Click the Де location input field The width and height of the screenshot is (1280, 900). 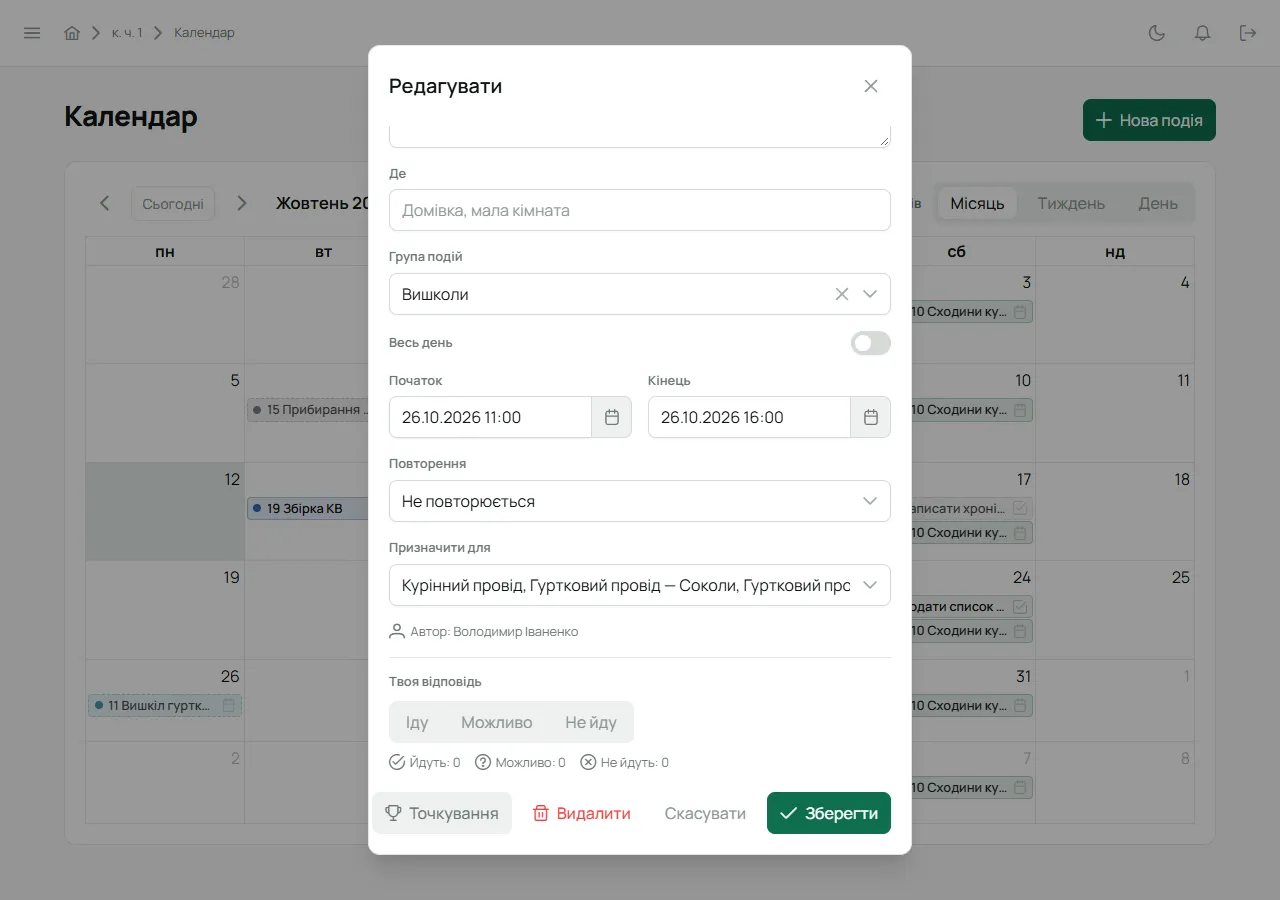640,210
